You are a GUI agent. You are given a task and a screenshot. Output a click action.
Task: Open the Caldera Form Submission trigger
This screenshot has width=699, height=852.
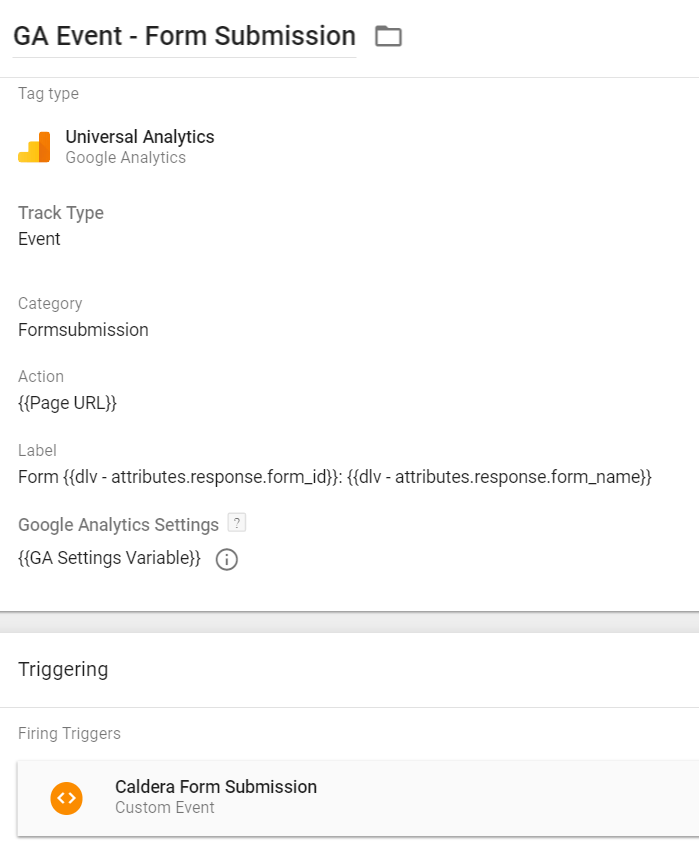[x=216, y=787]
